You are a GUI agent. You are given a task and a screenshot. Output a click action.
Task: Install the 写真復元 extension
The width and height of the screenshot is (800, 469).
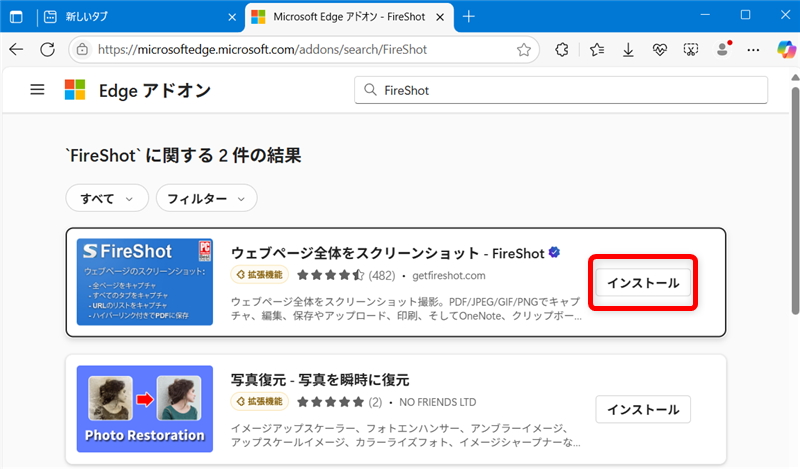coord(643,409)
